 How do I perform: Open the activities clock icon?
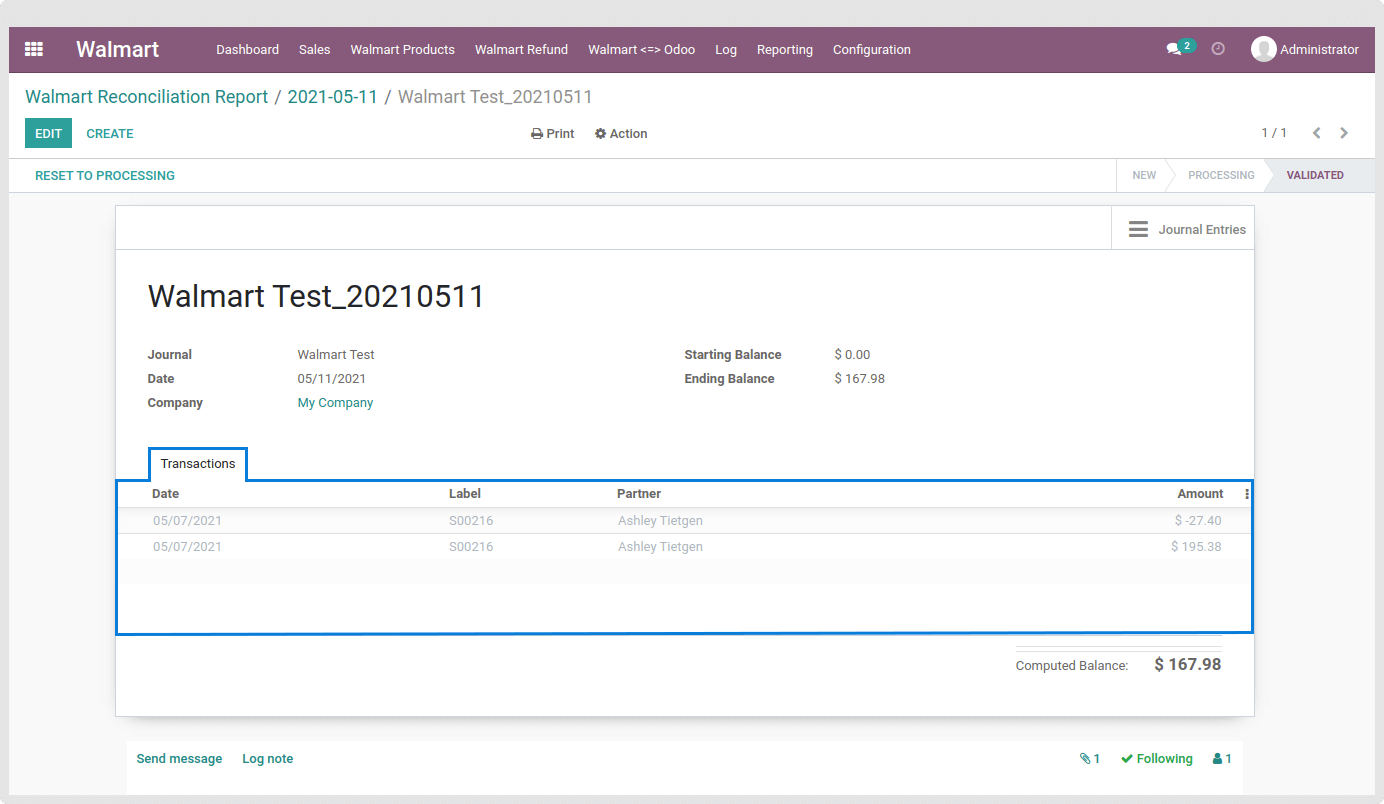tap(1218, 49)
